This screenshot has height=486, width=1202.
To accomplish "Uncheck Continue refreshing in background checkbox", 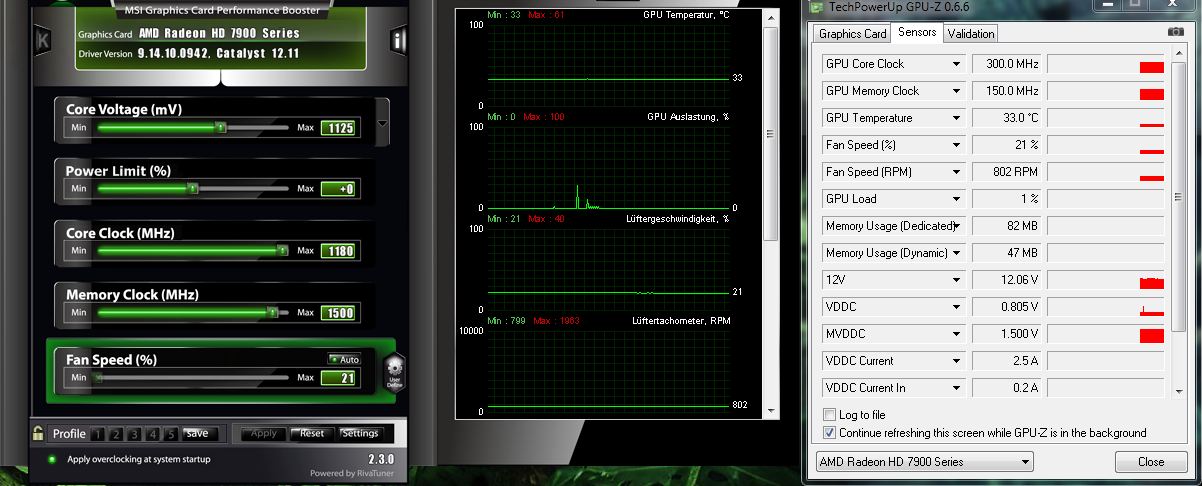I will pos(829,433).
